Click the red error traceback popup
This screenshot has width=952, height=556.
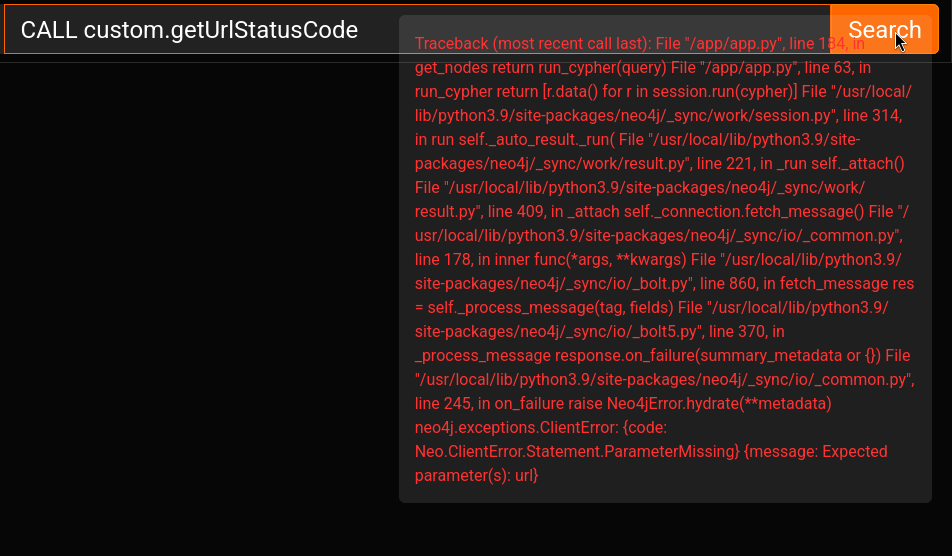pos(665,260)
